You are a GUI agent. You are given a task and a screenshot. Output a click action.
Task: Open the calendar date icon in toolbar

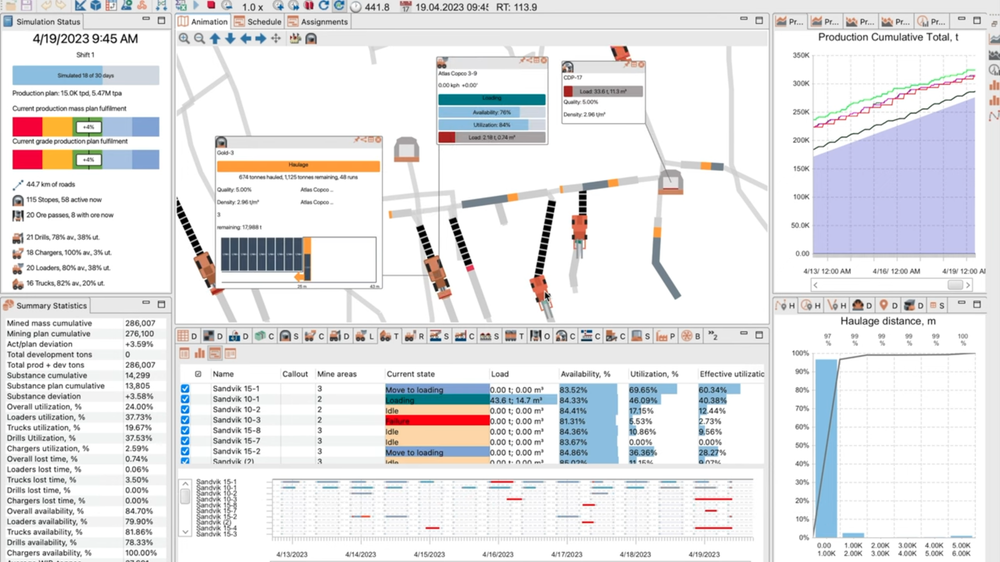point(406,7)
